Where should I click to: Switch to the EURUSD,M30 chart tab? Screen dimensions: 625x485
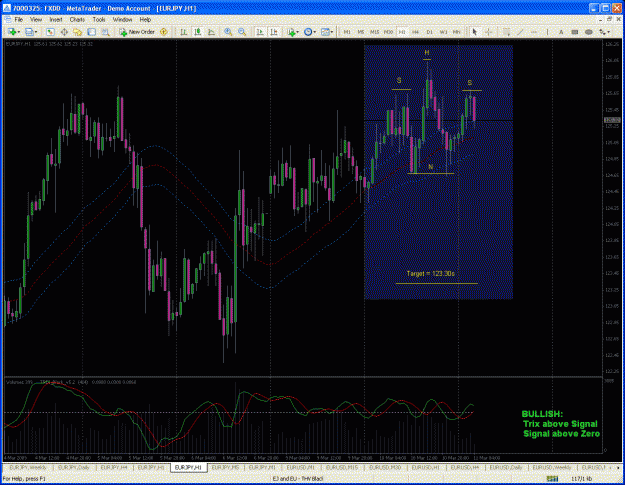pyautogui.click(x=385, y=467)
